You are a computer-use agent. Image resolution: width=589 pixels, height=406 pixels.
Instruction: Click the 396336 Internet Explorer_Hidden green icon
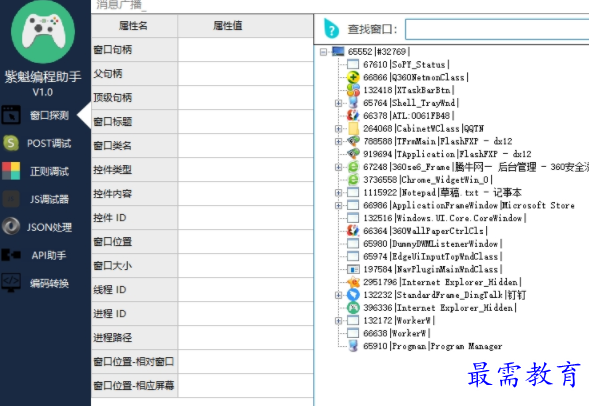[x=353, y=308]
